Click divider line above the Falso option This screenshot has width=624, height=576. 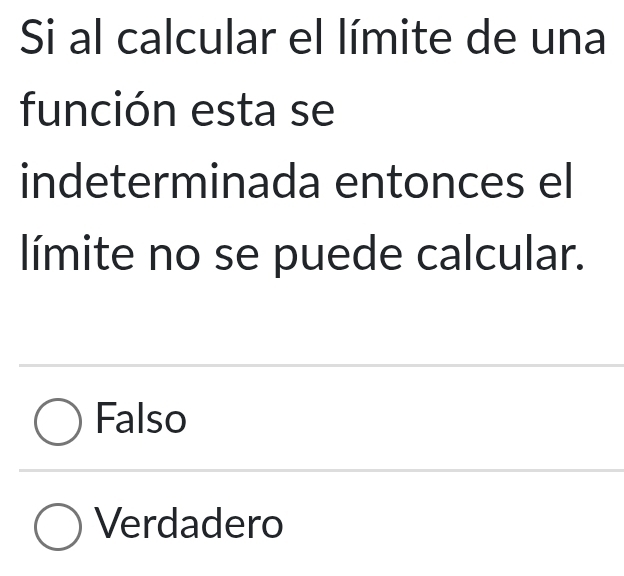pyautogui.click(x=320, y=366)
